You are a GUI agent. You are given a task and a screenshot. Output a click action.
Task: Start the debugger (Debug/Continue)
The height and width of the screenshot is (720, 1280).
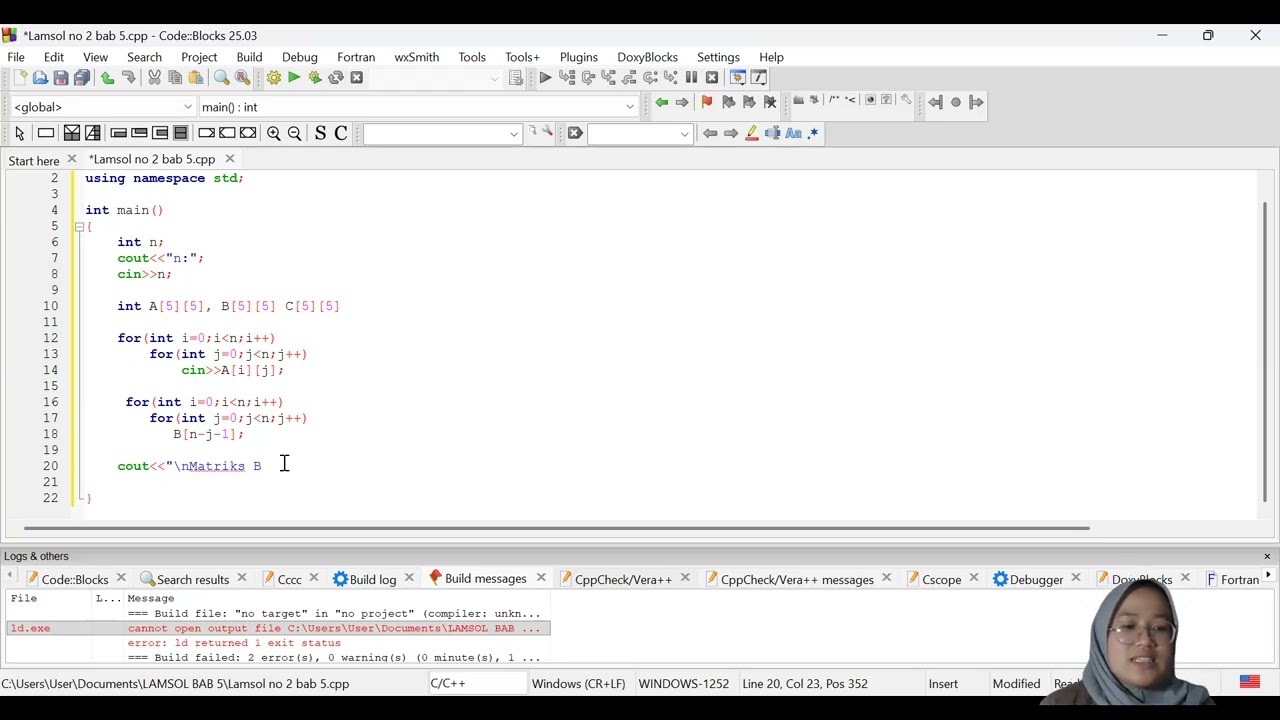click(545, 78)
